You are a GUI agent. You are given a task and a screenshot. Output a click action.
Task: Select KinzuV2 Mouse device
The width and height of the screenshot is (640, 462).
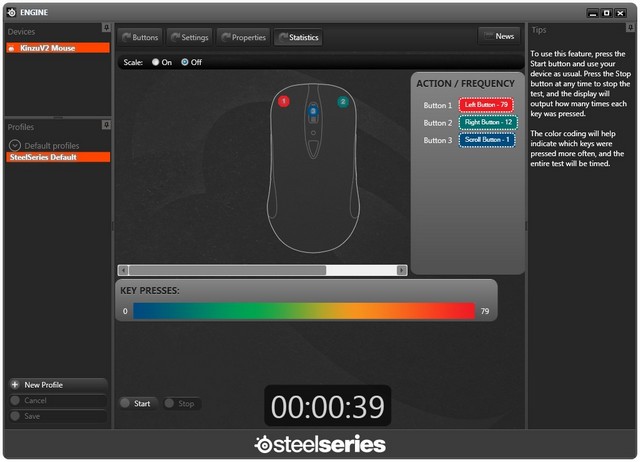pyautogui.click(x=58, y=48)
